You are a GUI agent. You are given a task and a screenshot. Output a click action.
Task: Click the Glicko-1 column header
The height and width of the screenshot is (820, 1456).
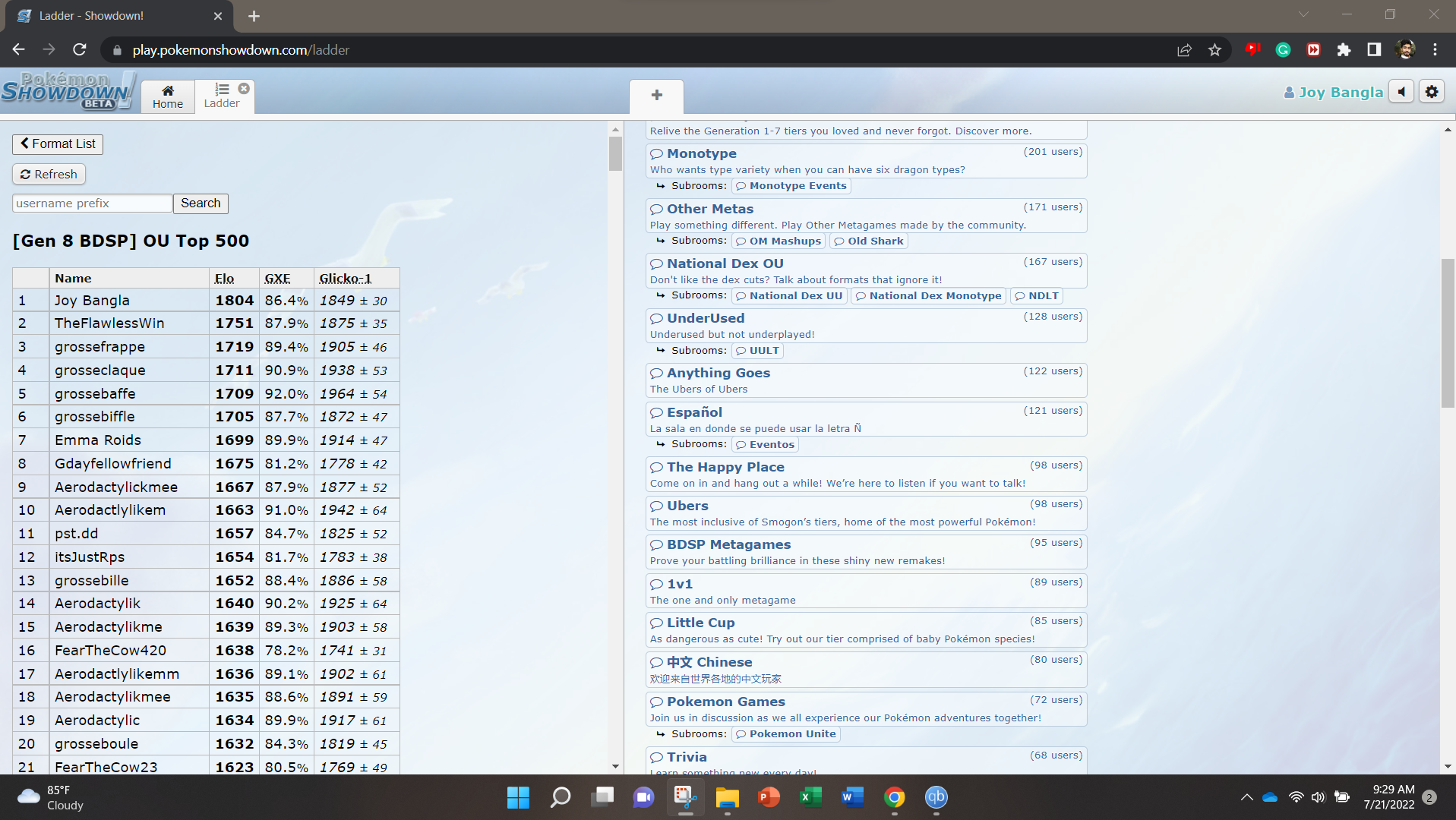pos(346,279)
